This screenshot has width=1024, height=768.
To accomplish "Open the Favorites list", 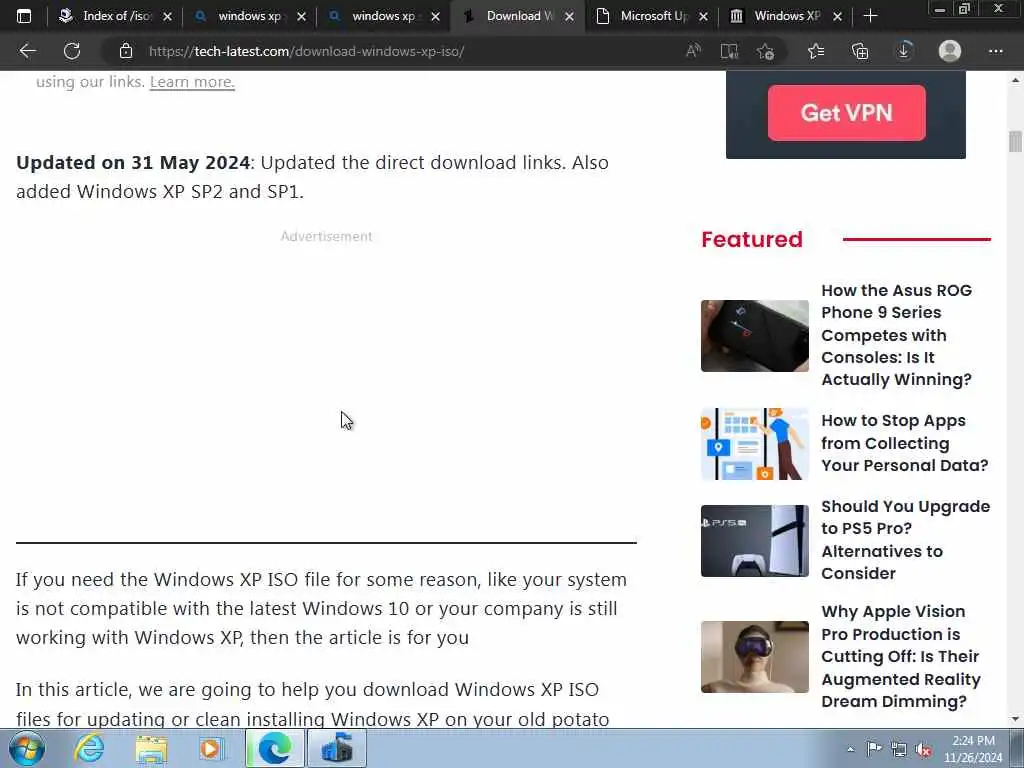I will [x=816, y=51].
